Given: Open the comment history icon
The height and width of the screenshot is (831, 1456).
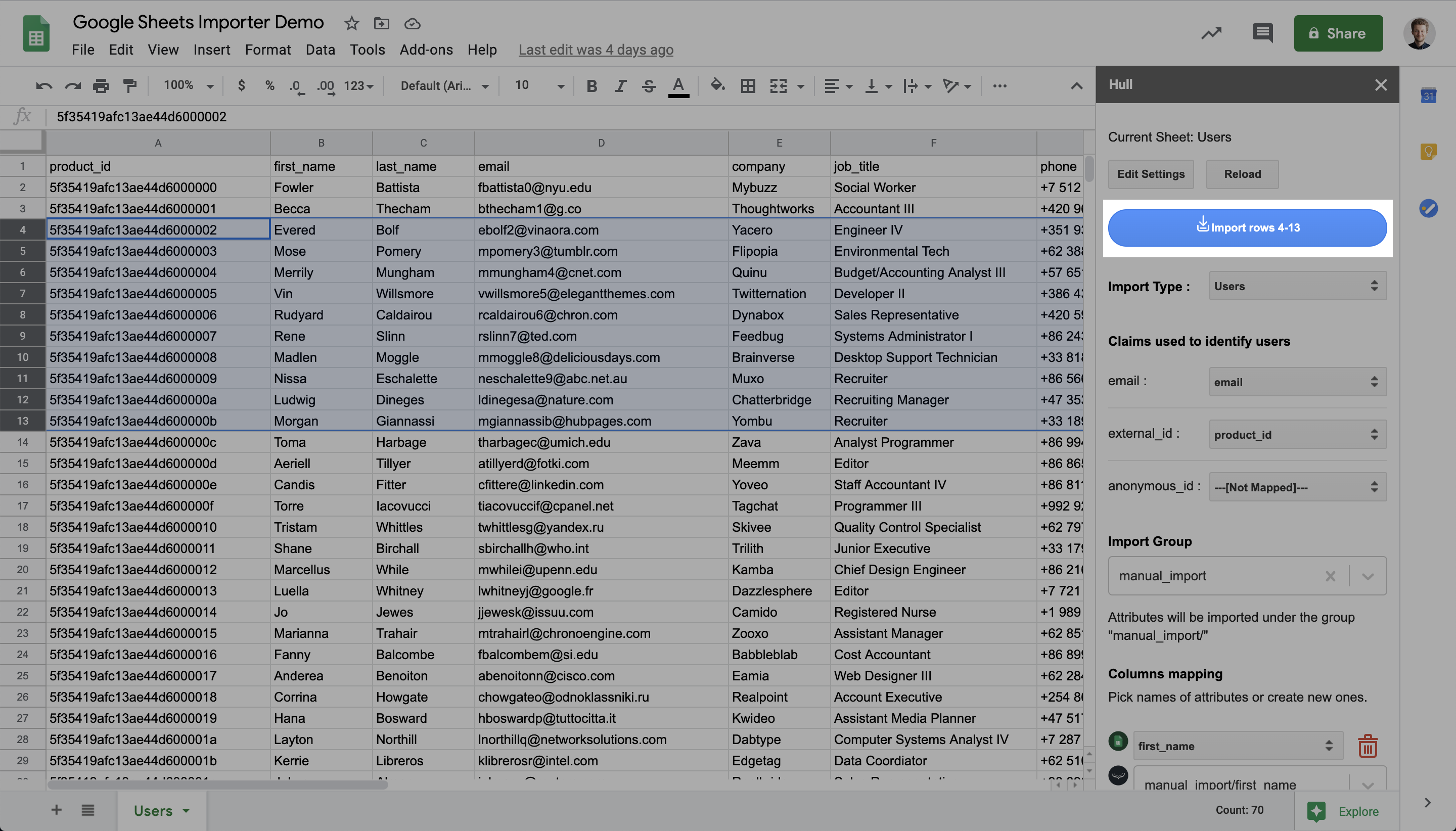Looking at the screenshot, I should pyautogui.click(x=1262, y=33).
